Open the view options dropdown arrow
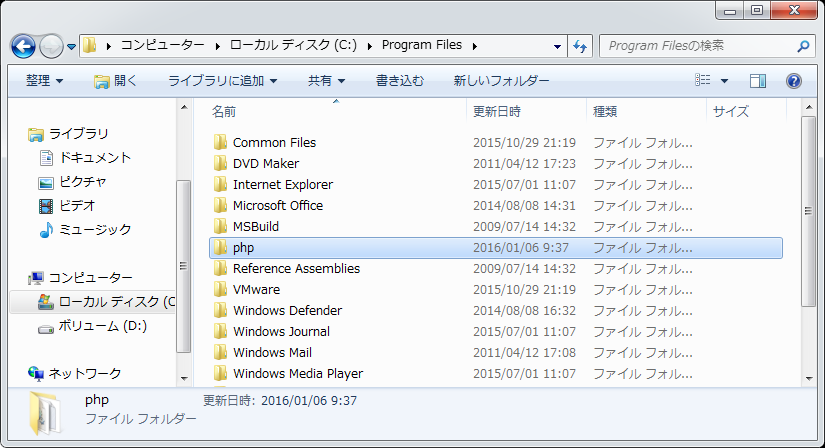This screenshot has height=448, width=825. tap(725, 80)
